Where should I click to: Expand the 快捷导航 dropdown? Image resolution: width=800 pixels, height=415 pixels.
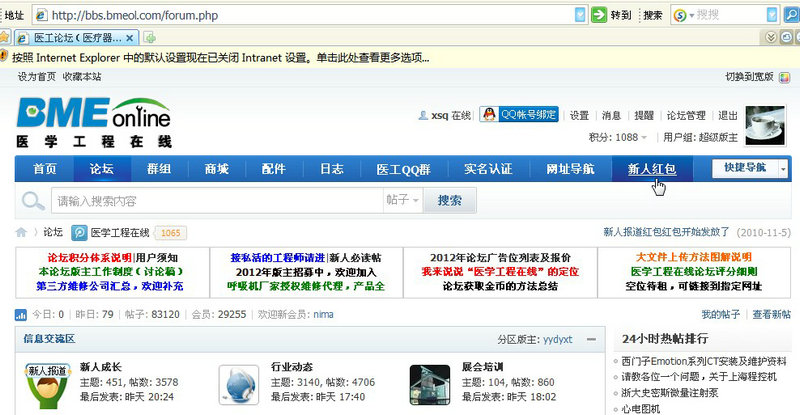tap(748, 168)
